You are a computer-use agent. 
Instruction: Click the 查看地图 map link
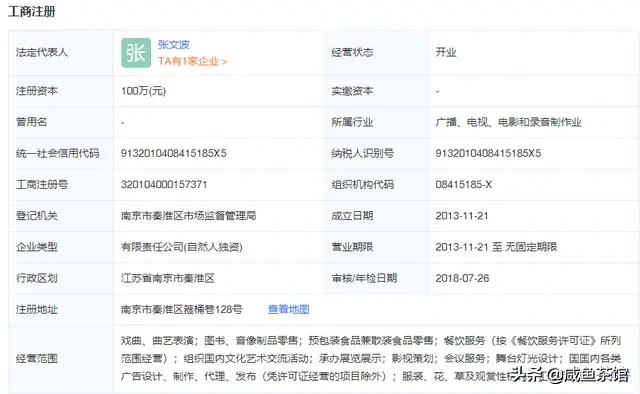tap(289, 309)
